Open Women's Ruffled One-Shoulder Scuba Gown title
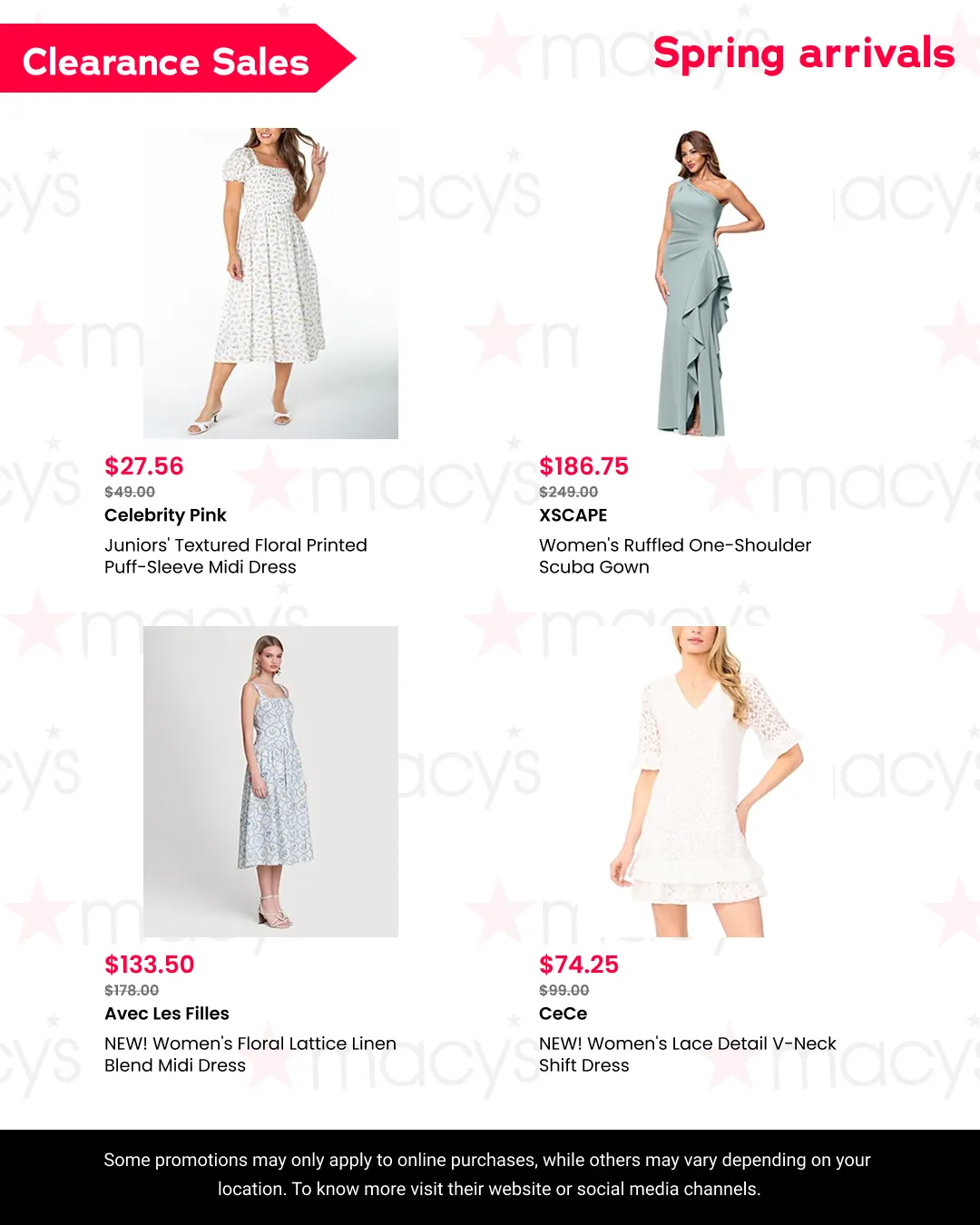The width and height of the screenshot is (980, 1225). (x=675, y=556)
